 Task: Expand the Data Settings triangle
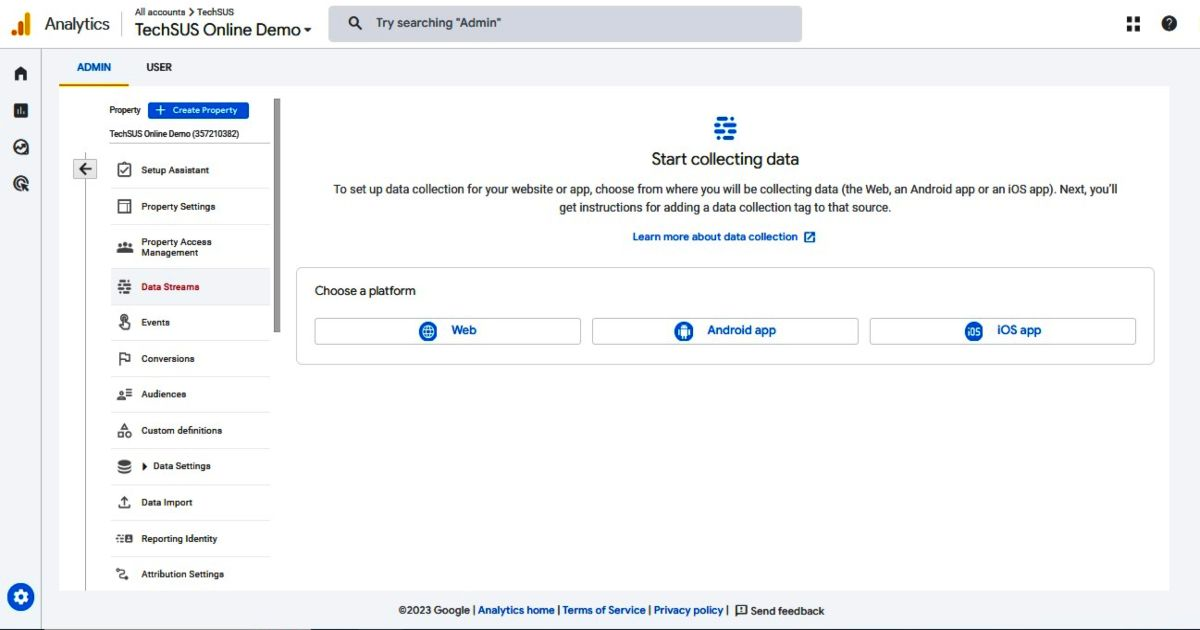(x=145, y=466)
